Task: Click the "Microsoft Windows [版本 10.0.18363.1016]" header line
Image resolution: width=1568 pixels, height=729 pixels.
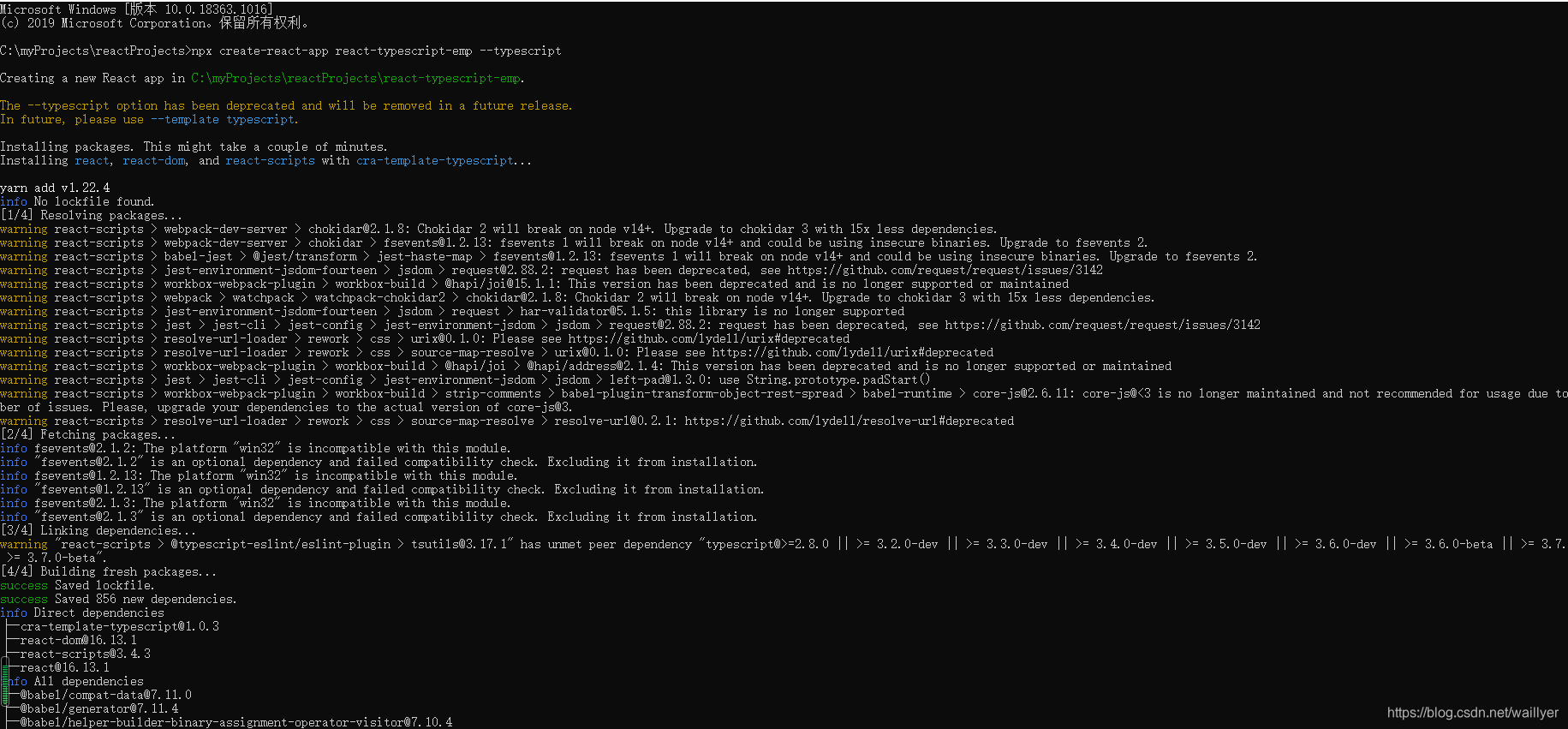Action: pos(137,9)
